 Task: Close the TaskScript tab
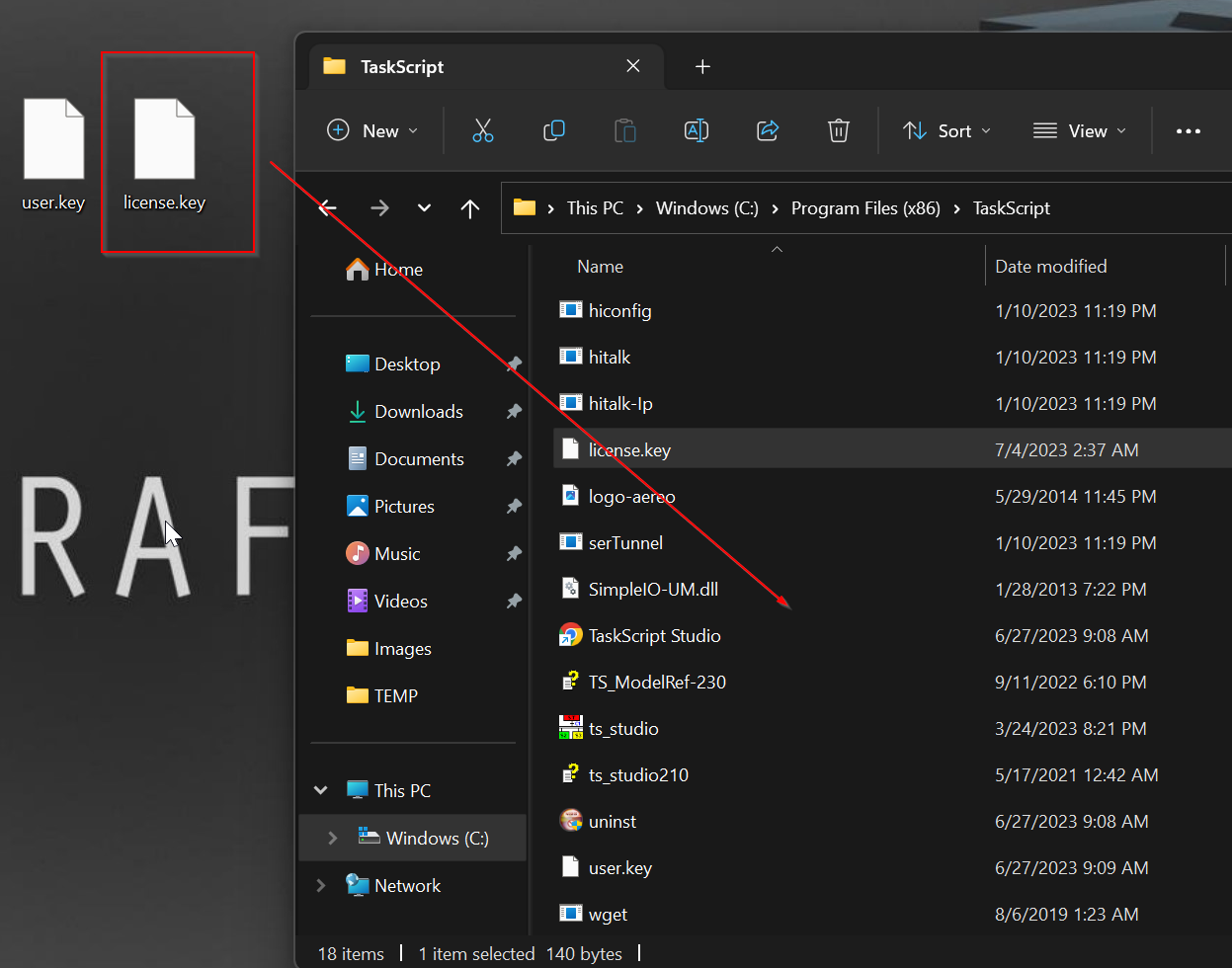pos(633,66)
